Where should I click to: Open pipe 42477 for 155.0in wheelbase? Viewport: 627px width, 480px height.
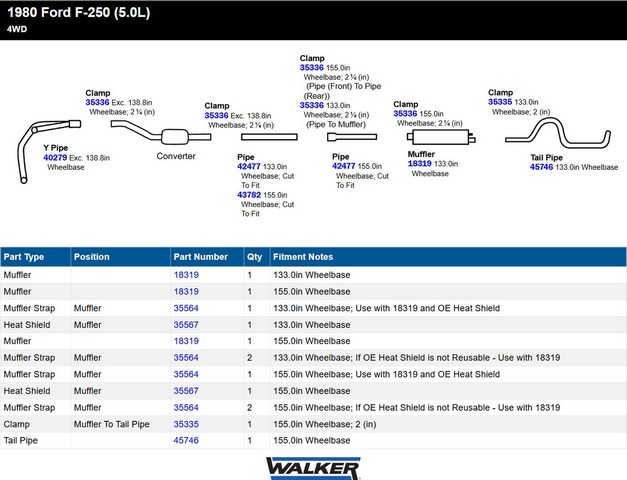pyautogui.click(x=343, y=166)
